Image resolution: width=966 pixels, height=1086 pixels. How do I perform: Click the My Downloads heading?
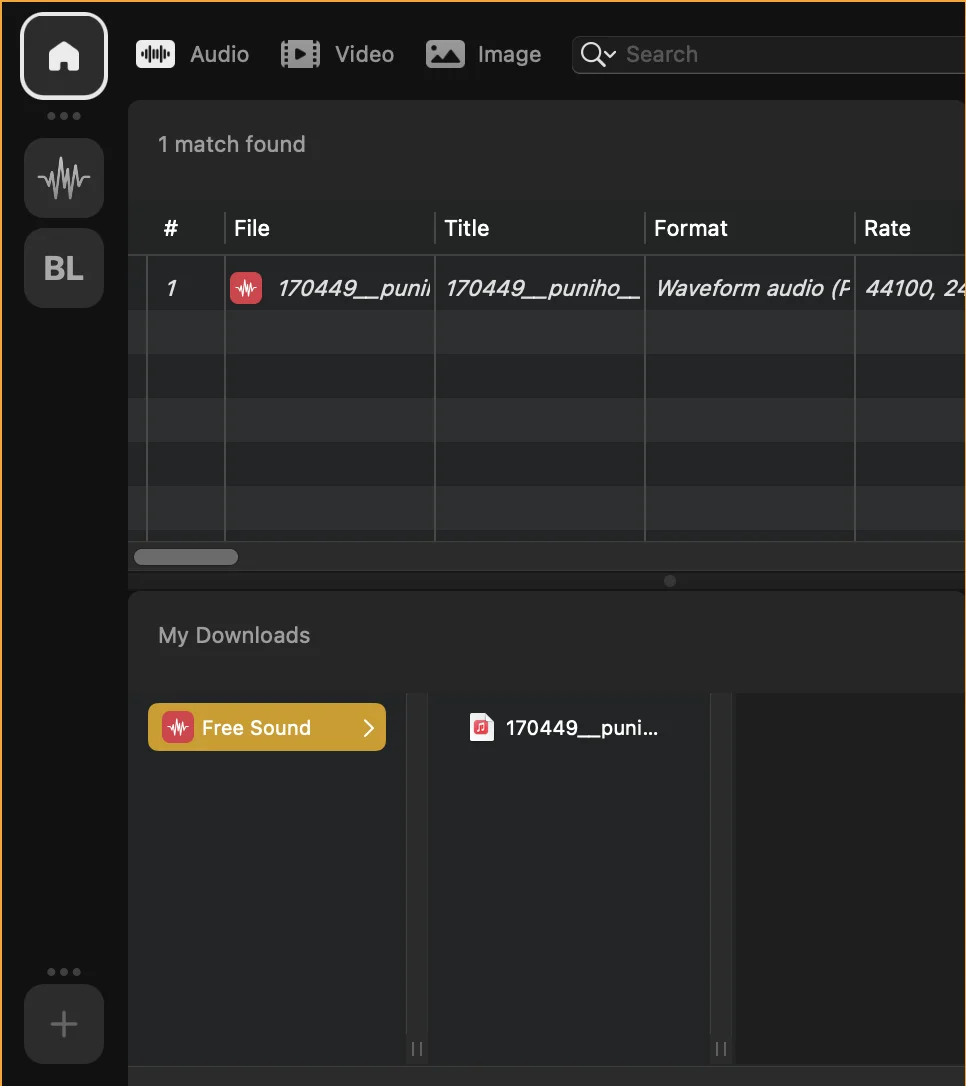[x=234, y=635]
